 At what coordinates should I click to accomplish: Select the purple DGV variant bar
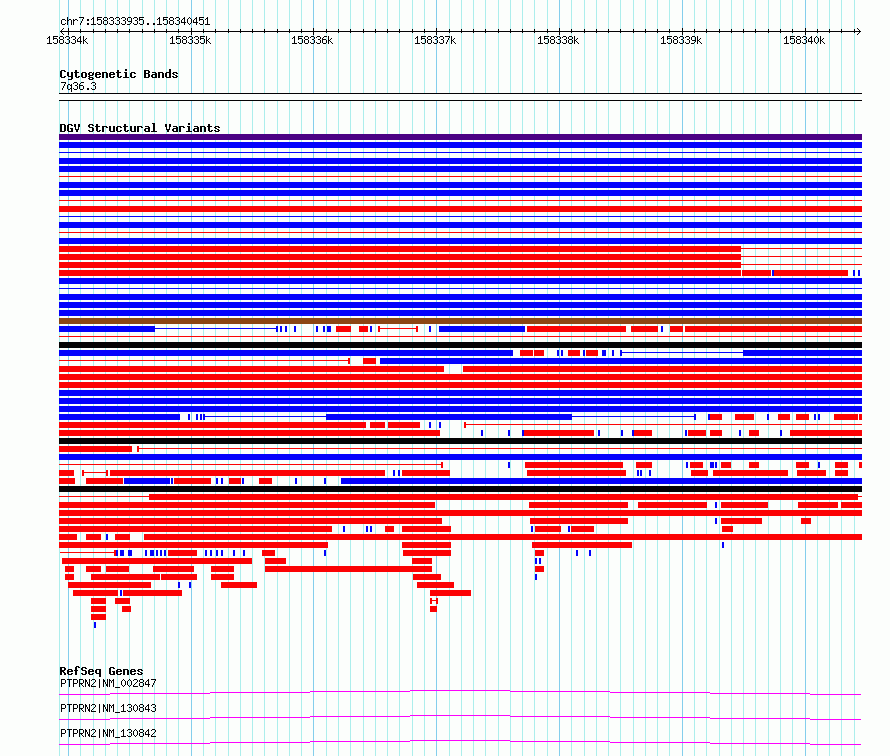pos(460,137)
